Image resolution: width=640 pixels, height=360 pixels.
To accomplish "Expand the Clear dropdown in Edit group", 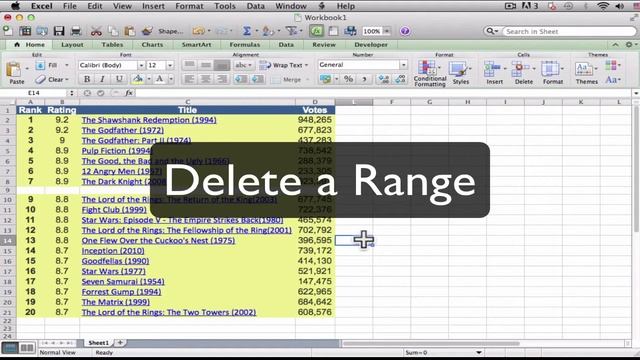I will pyautogui.click(x=67, y=80).
